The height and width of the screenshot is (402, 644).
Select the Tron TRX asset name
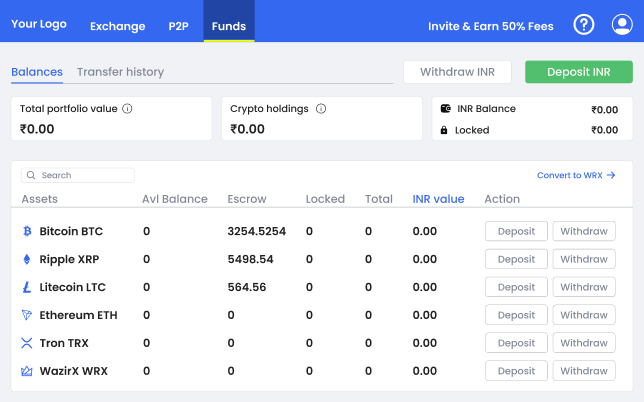[64, 343]
